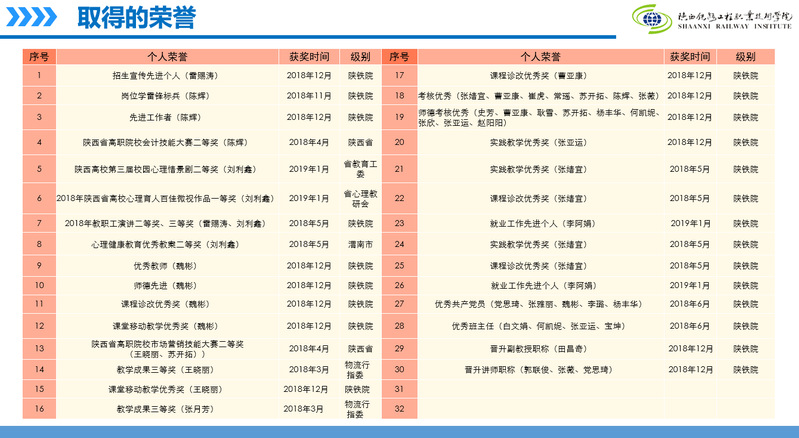Click the 渭南市 level cell

(359, 244)
